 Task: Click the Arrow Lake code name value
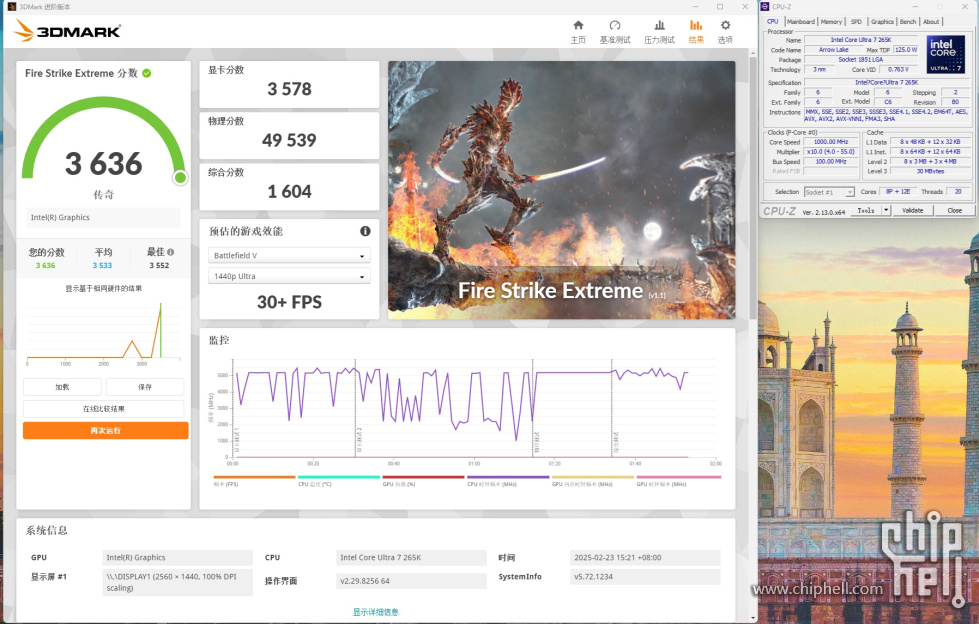(x=834, y=49)
